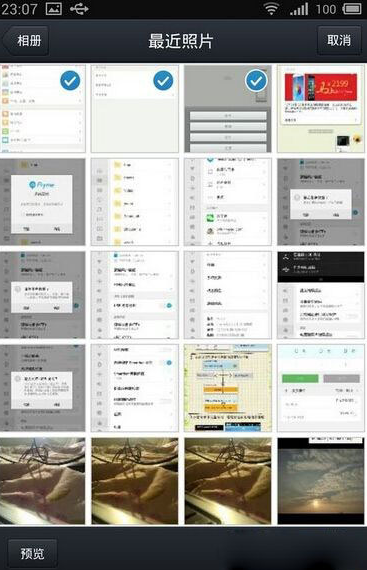
Task: Select the sunset sky photo thumbnail
Action: point(321,481)
